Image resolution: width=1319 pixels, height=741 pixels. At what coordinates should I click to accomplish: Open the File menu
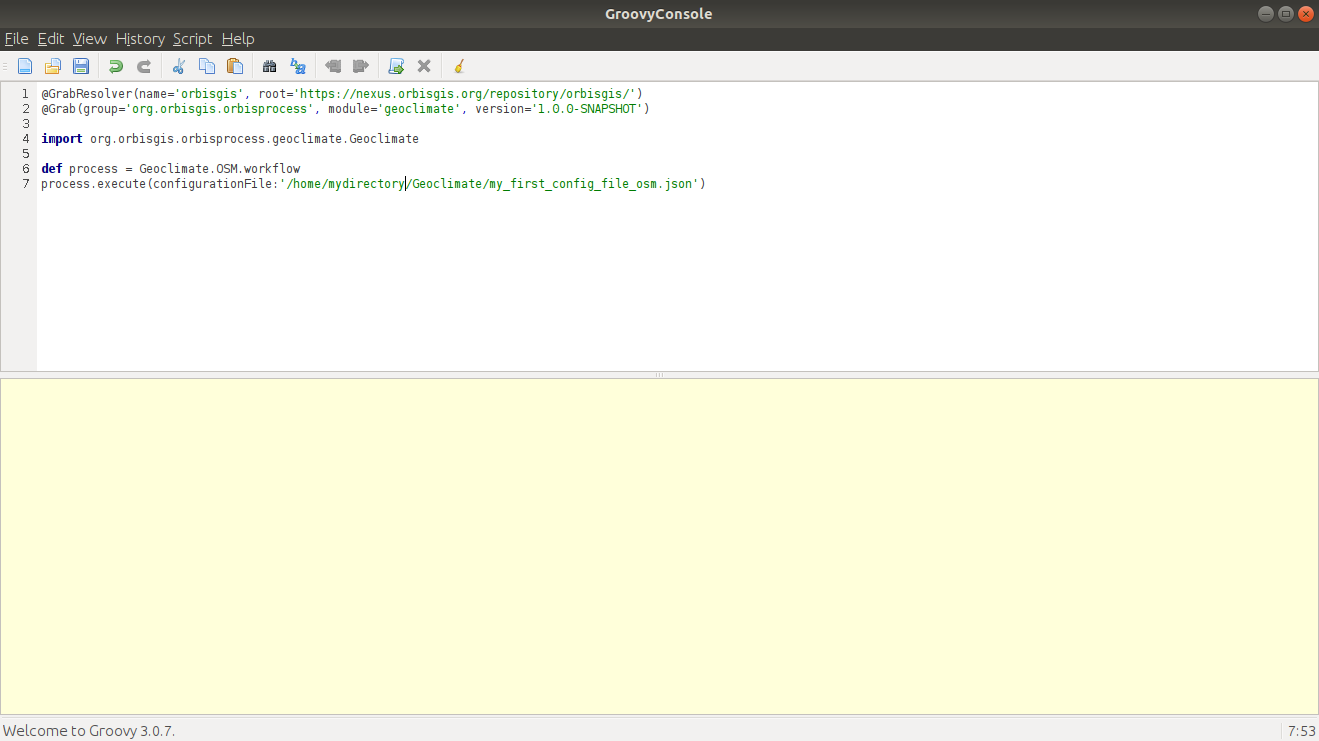(16, 39)
